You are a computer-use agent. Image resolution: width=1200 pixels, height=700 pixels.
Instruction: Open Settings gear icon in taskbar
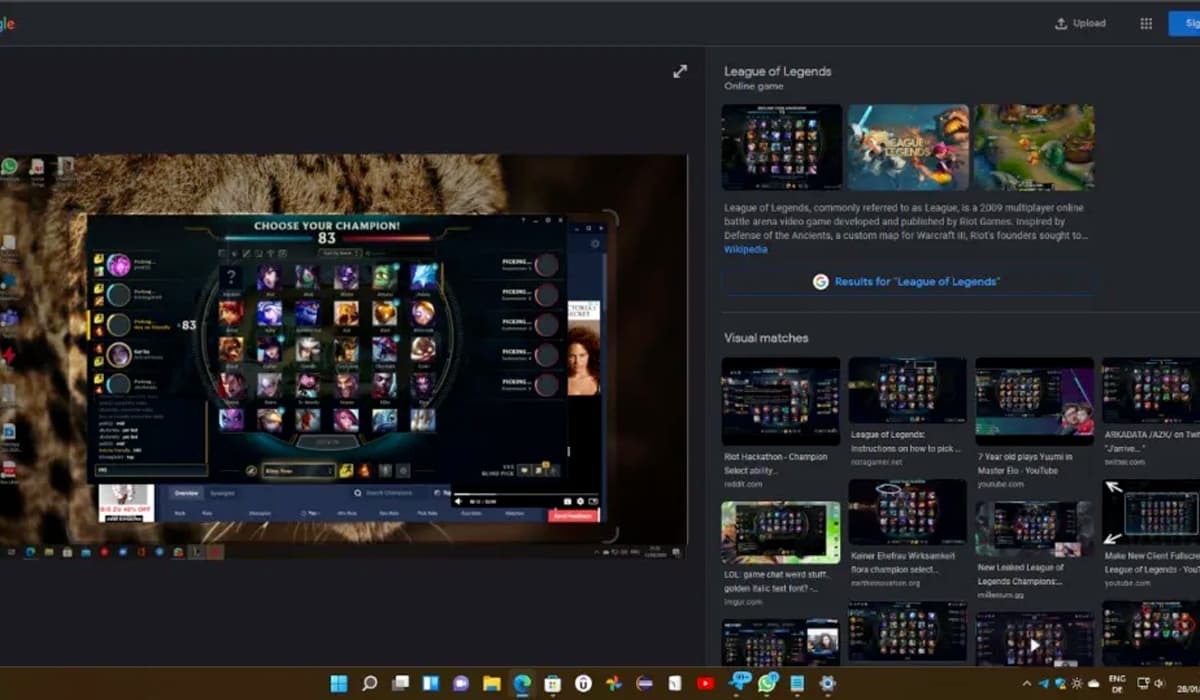pyautogui.click(x=827, y=683)
